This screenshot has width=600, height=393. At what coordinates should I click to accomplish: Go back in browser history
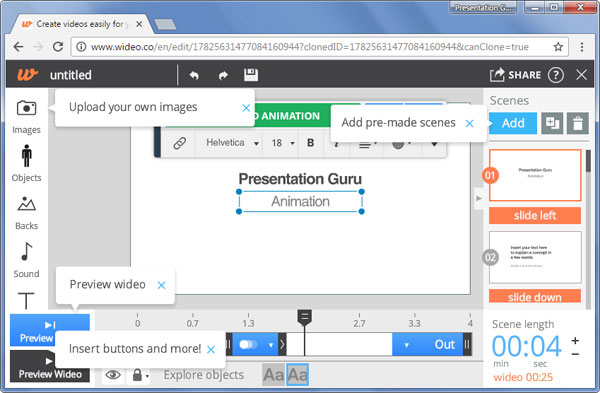pos(18,47)
